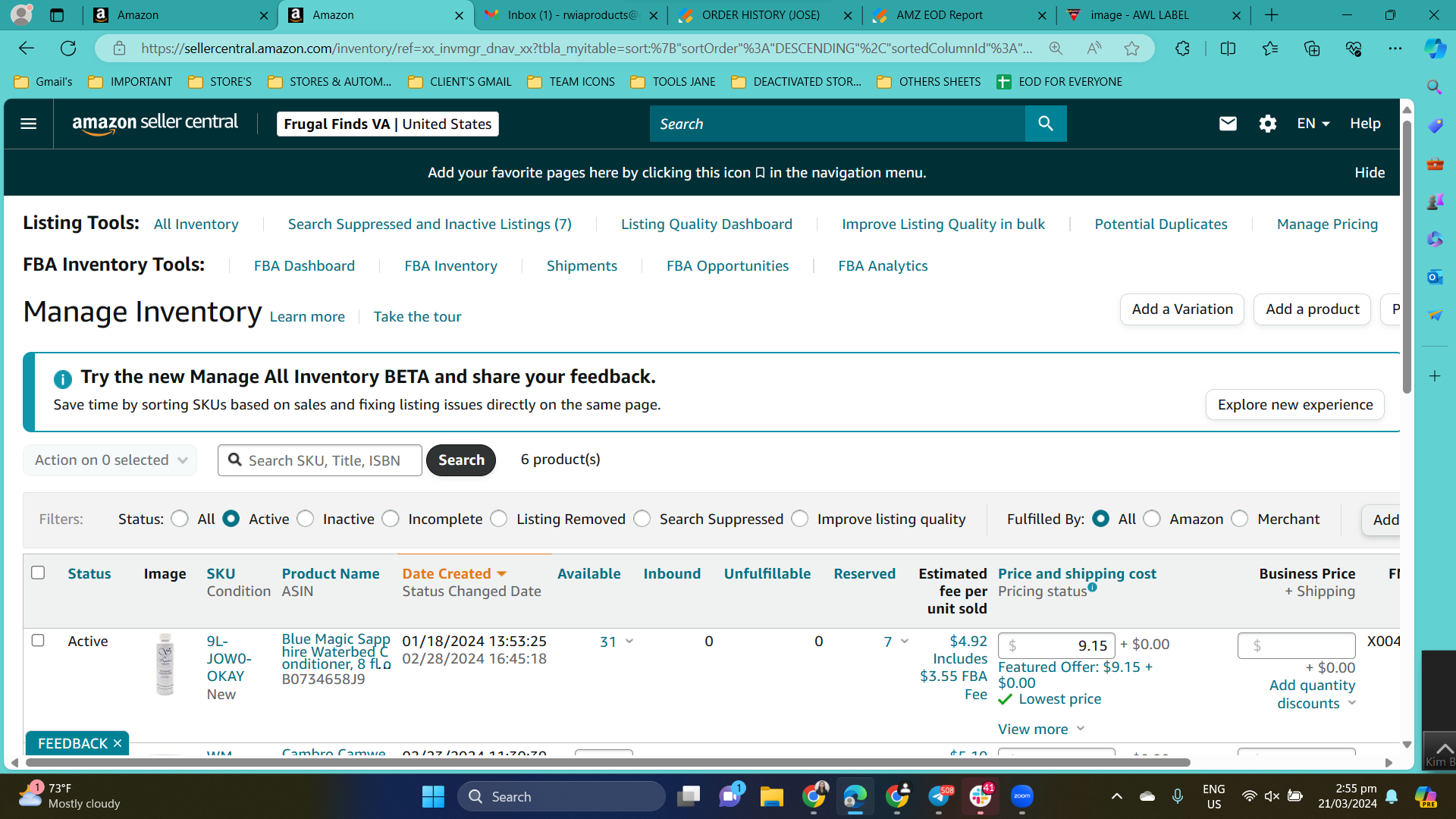
Task: Open the EN language dropdown
Action: click(1313, 124)
